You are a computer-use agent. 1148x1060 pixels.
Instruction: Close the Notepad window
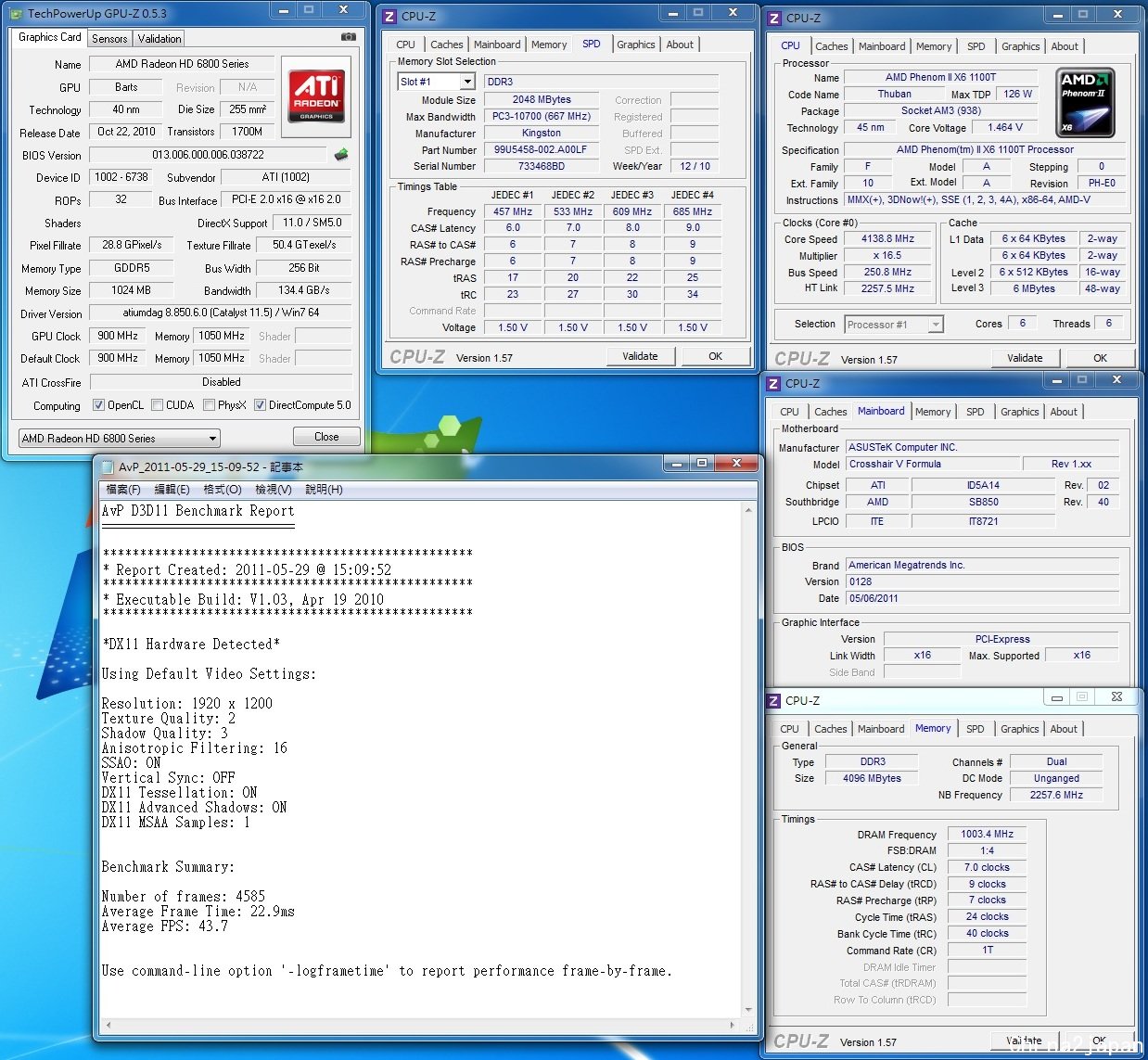[x=736, y=463]
